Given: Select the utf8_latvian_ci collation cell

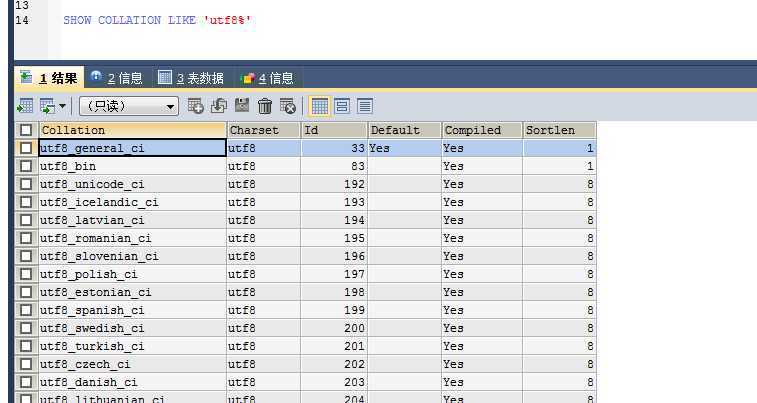Looking at the screenshot, I should [x=132, y=220].
